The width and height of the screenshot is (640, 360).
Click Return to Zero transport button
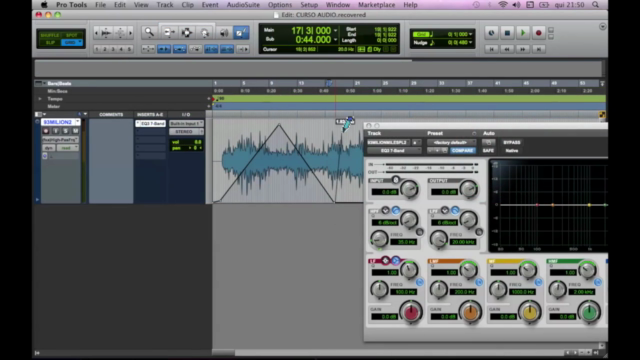tap(491, 49)
